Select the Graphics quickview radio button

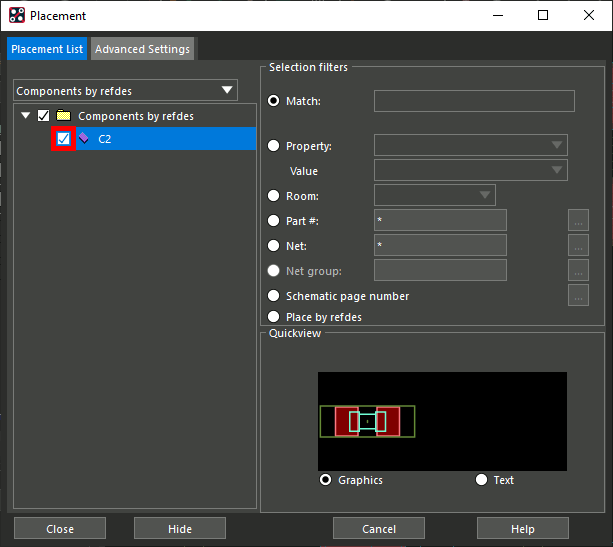pos(325,480)
